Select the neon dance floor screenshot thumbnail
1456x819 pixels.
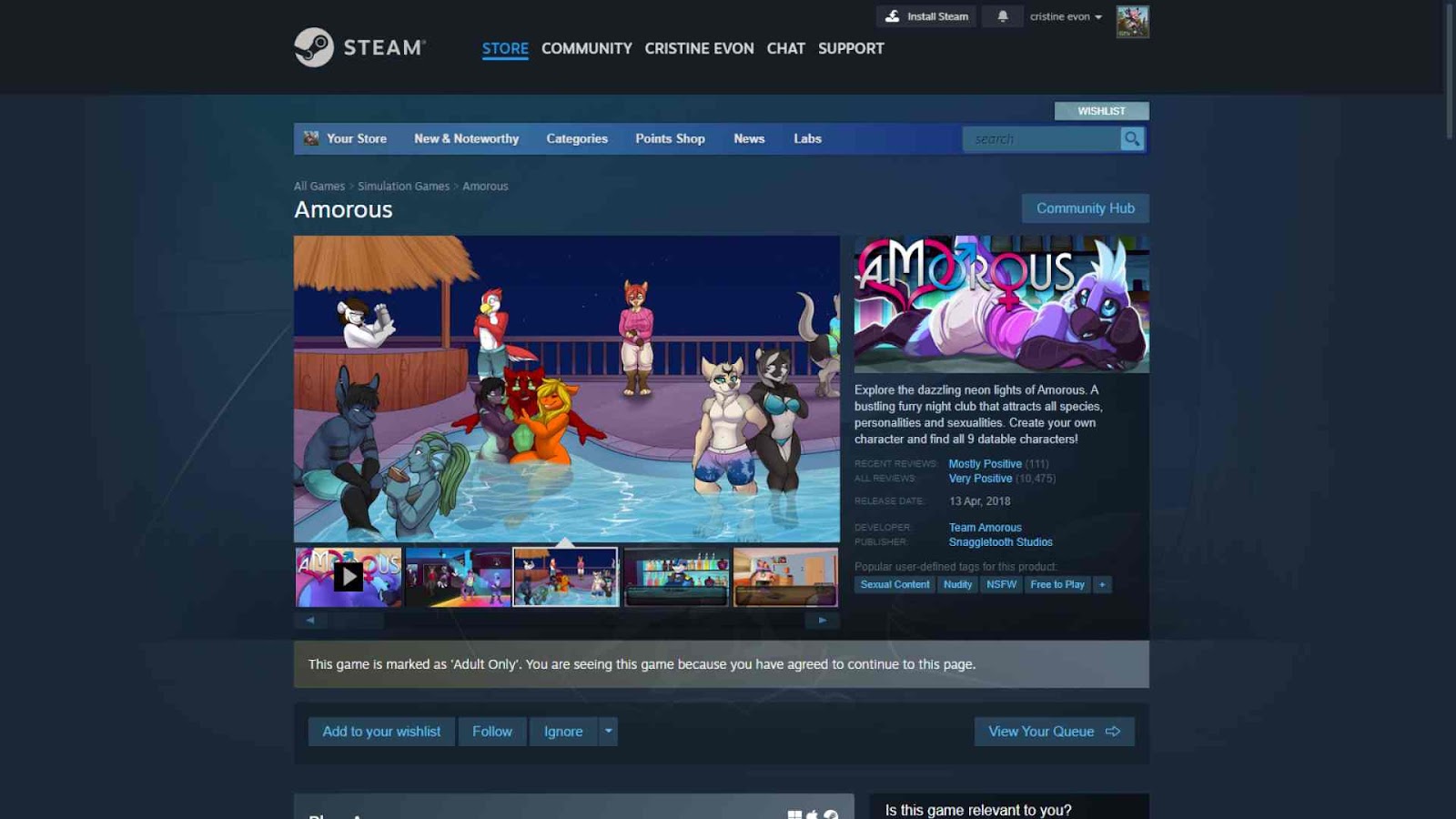click(x=458, y=577)
